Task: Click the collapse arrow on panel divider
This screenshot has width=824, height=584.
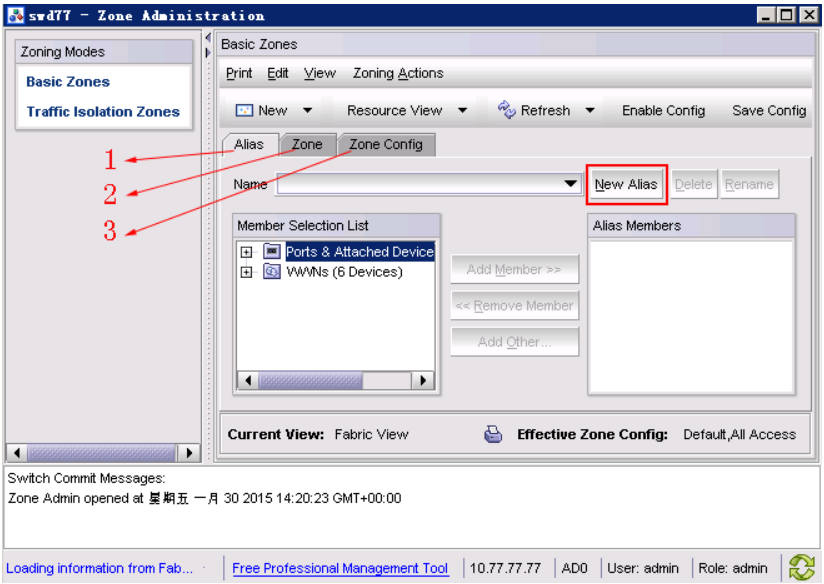Action: click(x=207, y=39)
